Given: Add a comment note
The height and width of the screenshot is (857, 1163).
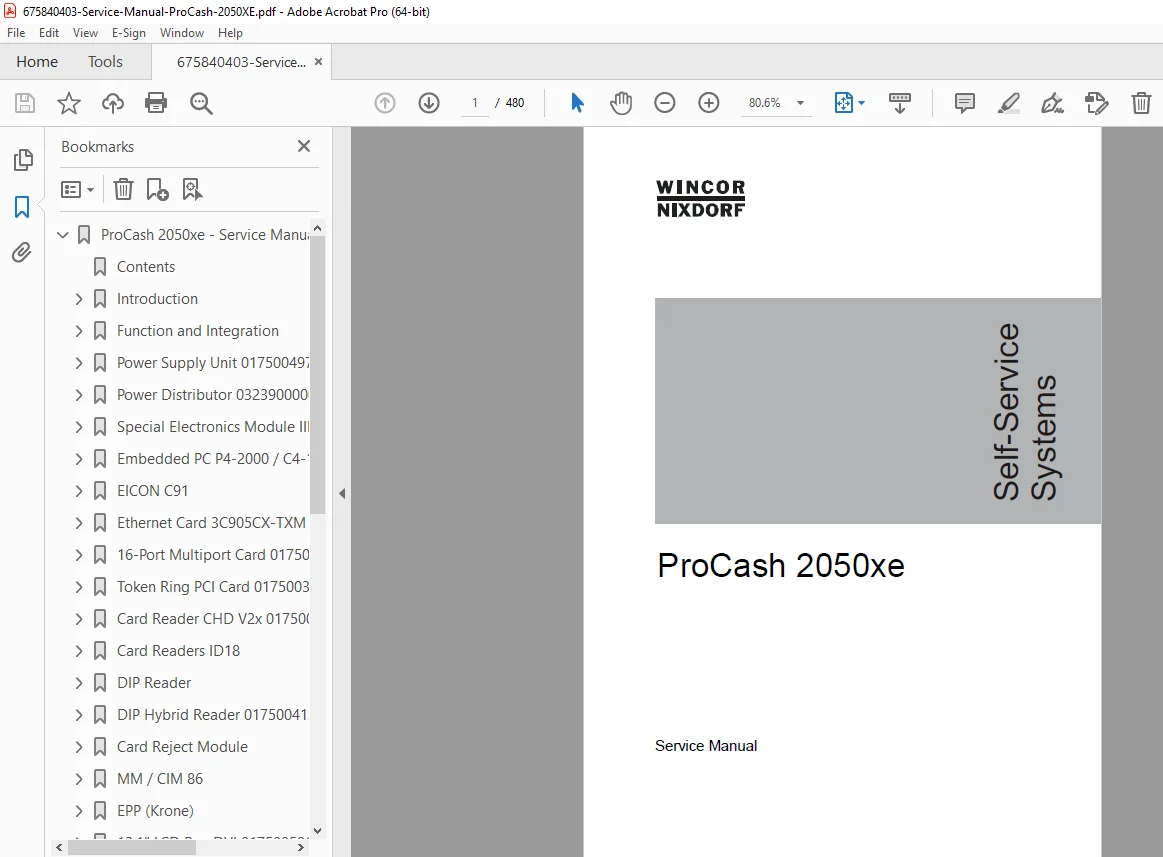Looking at the screenshot, I should (x=964, y=102).
